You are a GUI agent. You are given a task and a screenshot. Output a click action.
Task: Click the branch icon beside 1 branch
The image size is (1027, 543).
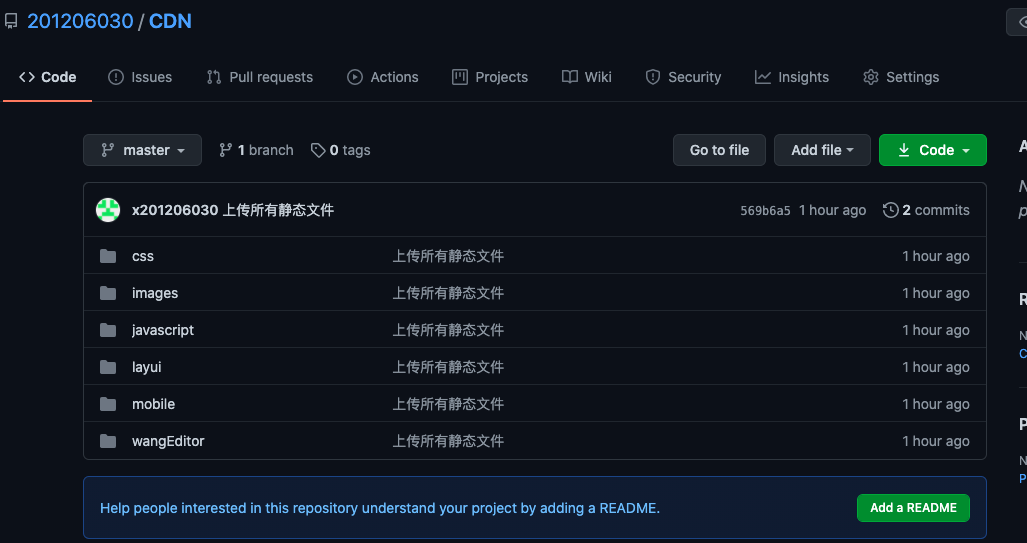click(225, 150)
